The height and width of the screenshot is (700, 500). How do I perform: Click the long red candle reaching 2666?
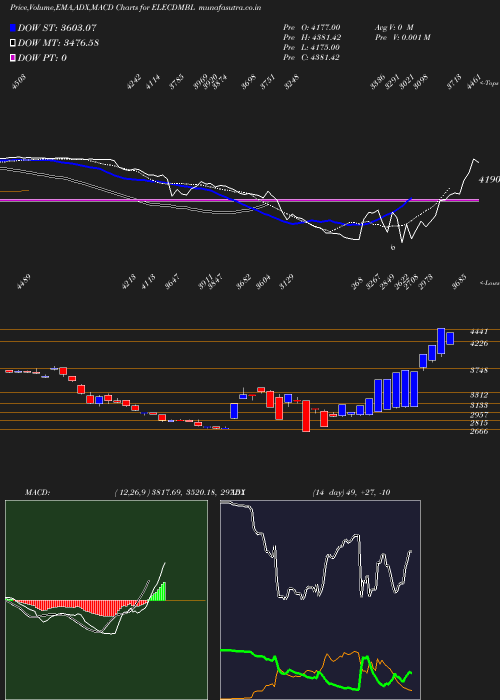(x=306, y=416)
